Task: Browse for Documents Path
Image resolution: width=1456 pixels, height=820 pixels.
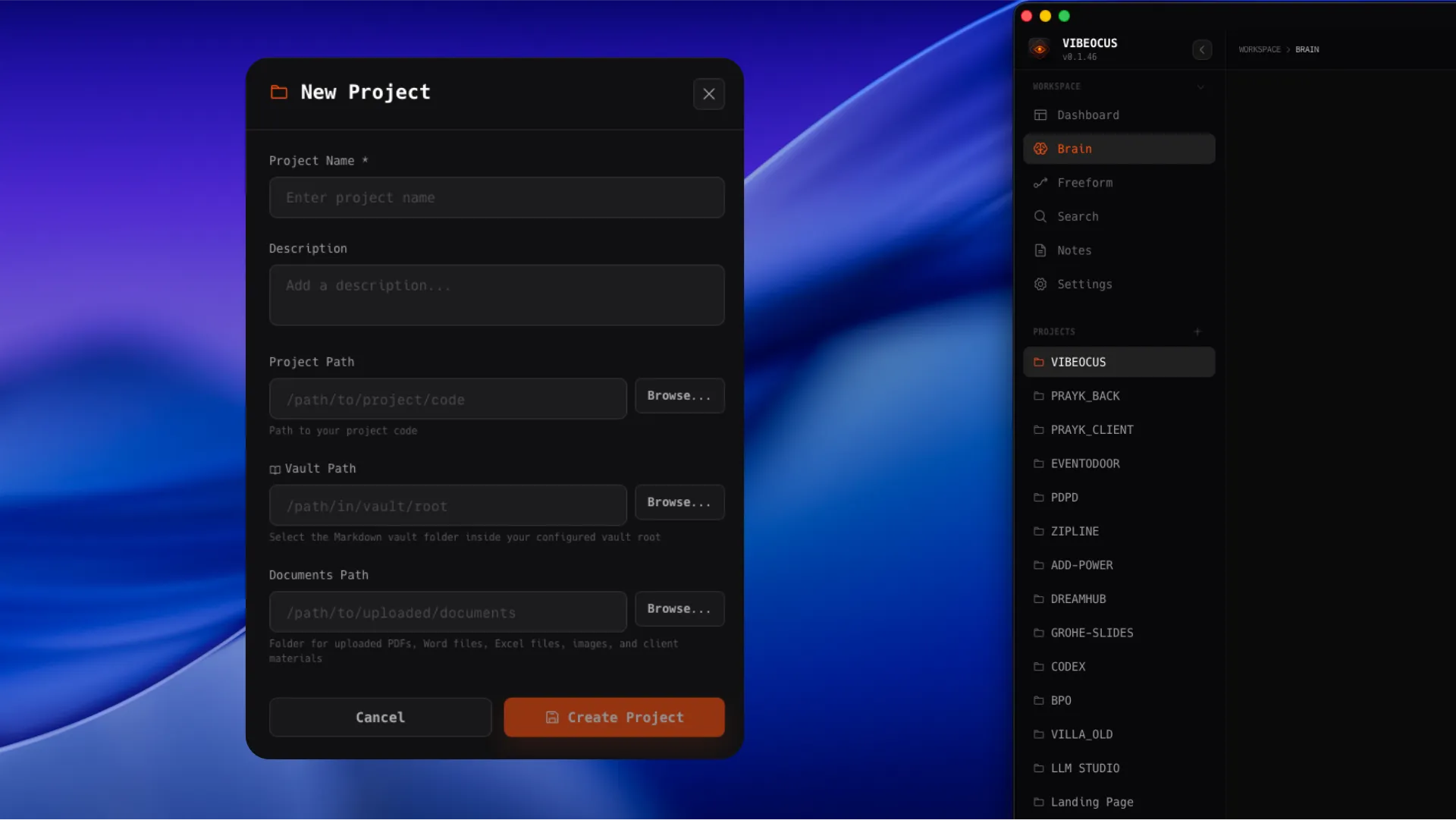Action: pyautogui.click(x=679, y=609)
